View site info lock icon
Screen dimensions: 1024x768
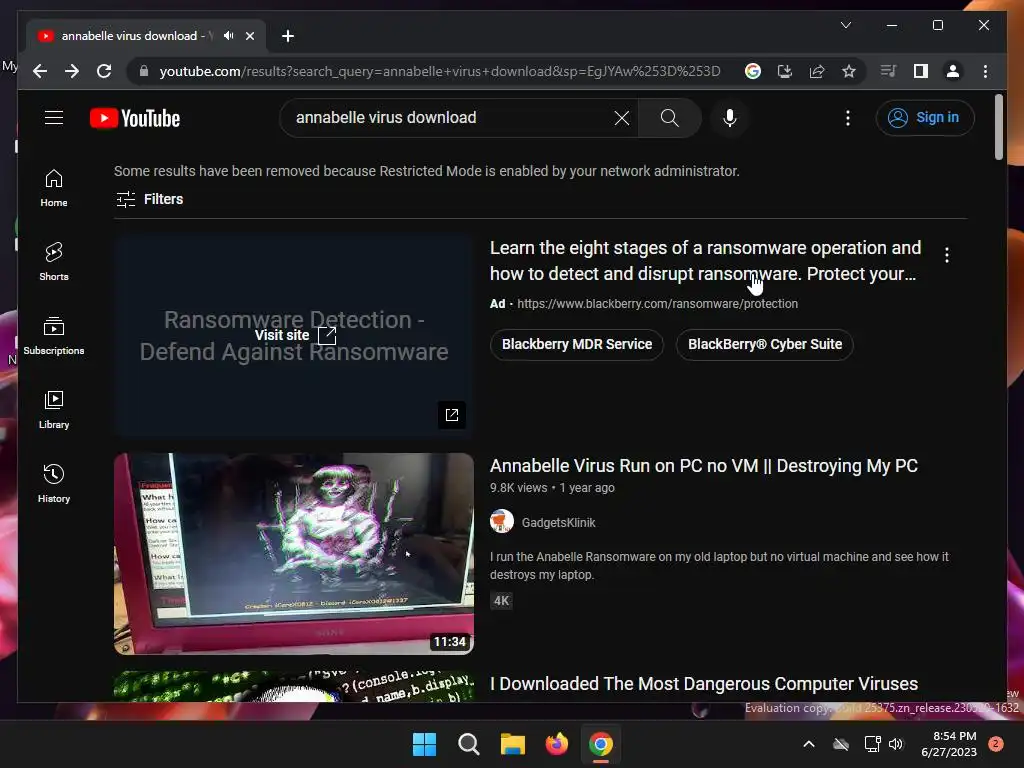144,71
